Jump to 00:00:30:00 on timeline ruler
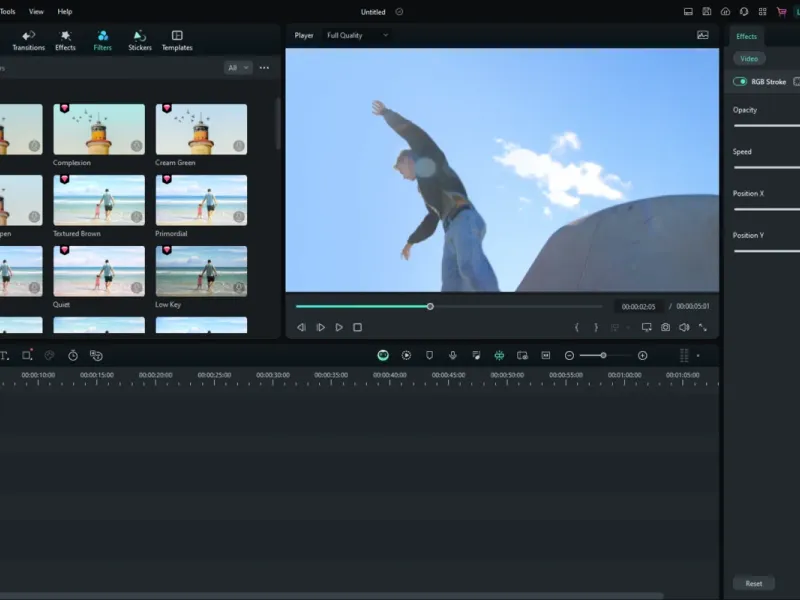The width and height of the screenshot is (800, 600). click(x=273, y=375)
